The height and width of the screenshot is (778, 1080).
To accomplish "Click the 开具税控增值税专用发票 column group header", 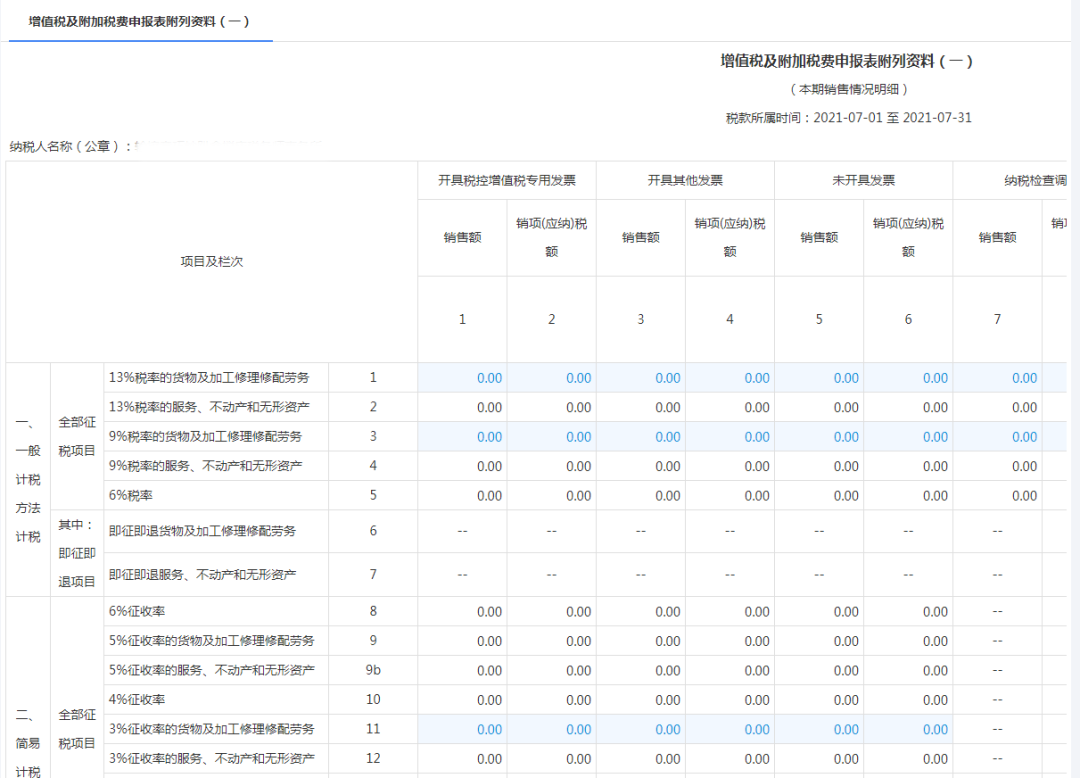I will [507, 180].
